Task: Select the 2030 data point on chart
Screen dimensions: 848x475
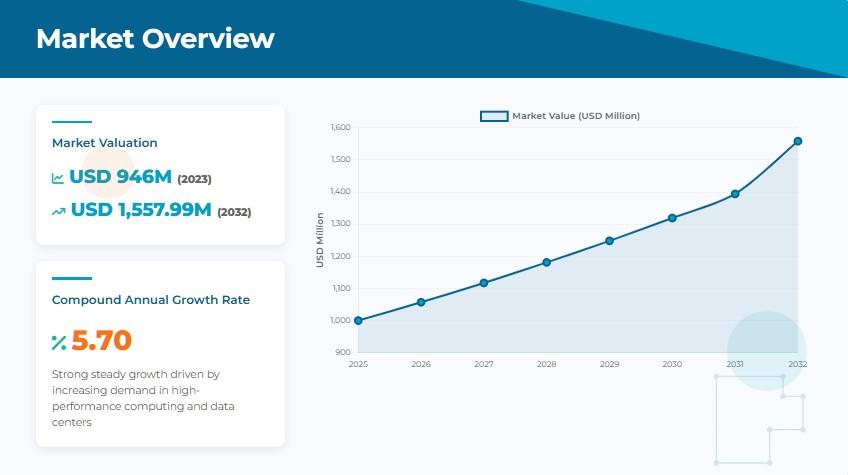Action: point(672,217)
